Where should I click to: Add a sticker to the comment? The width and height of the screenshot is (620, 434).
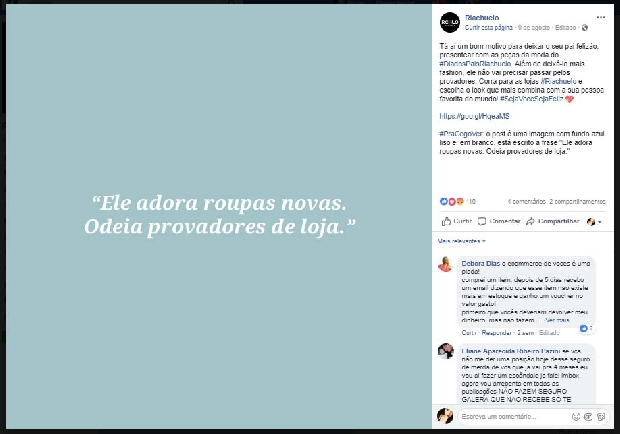pos(601,416)
